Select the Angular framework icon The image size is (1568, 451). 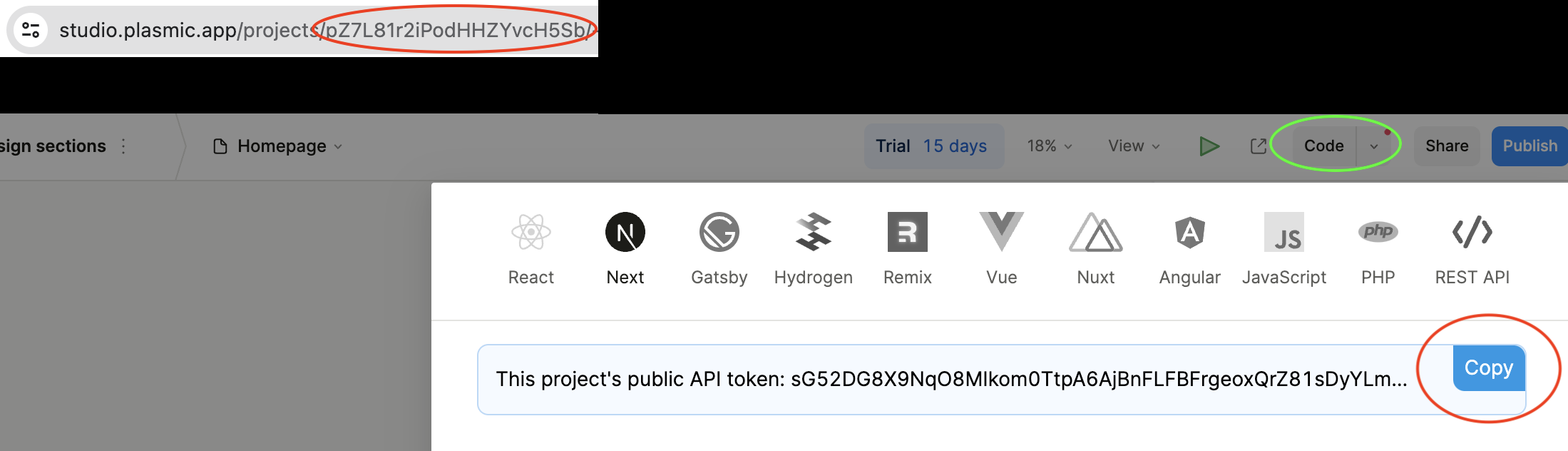[1189, 232]
